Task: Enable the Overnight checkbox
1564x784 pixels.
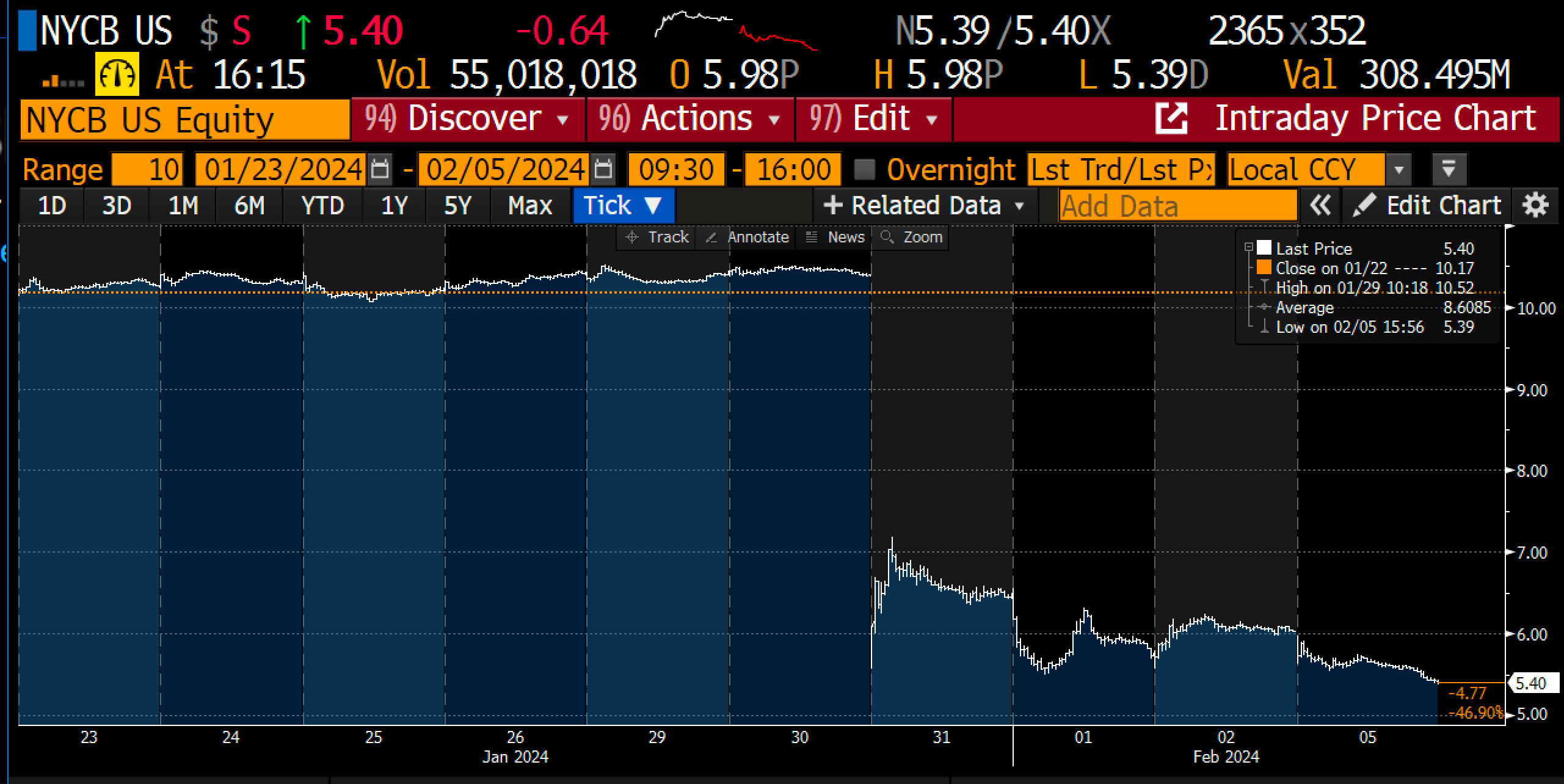Action: coord(864,169)
